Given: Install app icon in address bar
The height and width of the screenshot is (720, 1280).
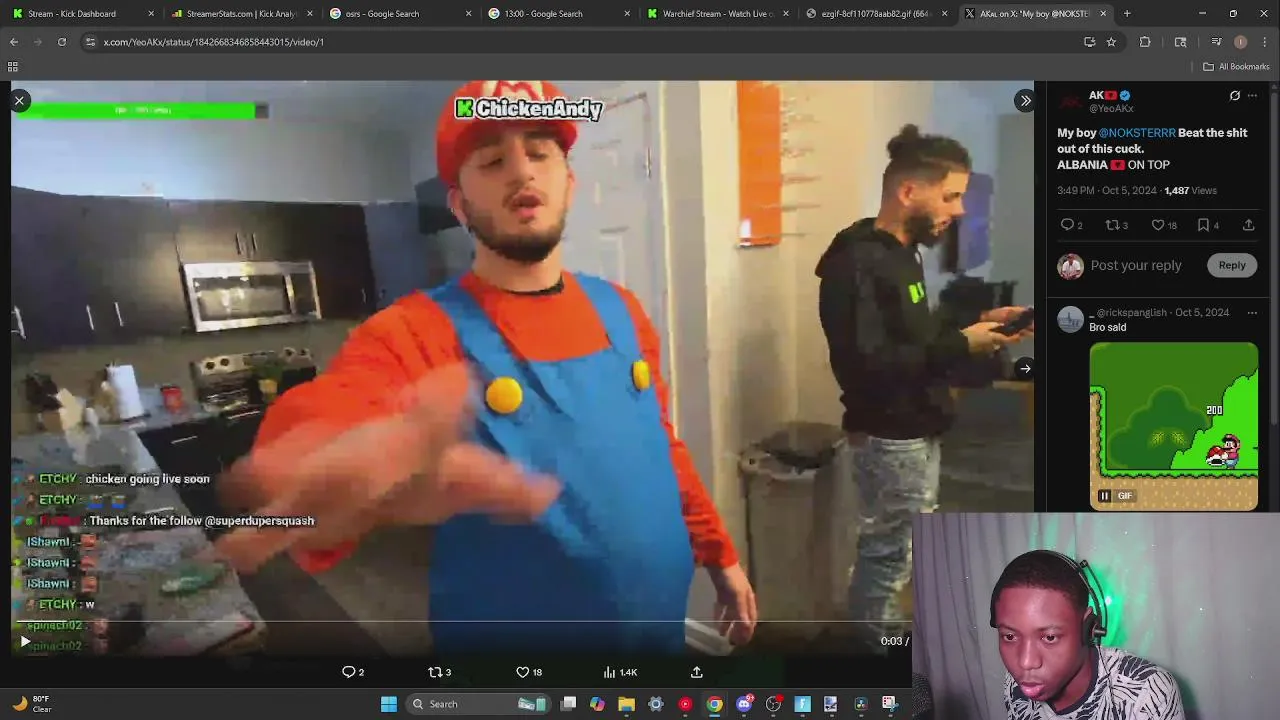Looking at the screenshot, I should tap(1089, 42).
